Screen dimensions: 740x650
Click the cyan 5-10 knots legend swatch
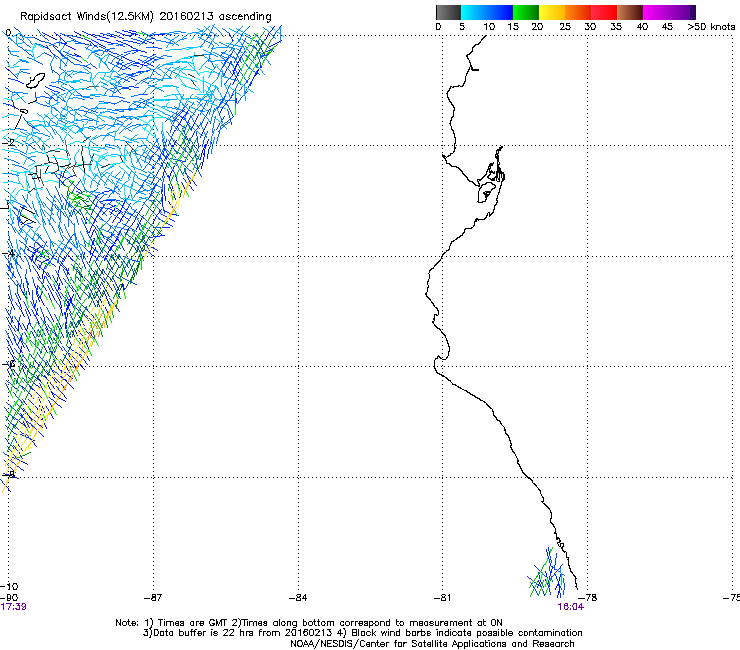[473, 12]
